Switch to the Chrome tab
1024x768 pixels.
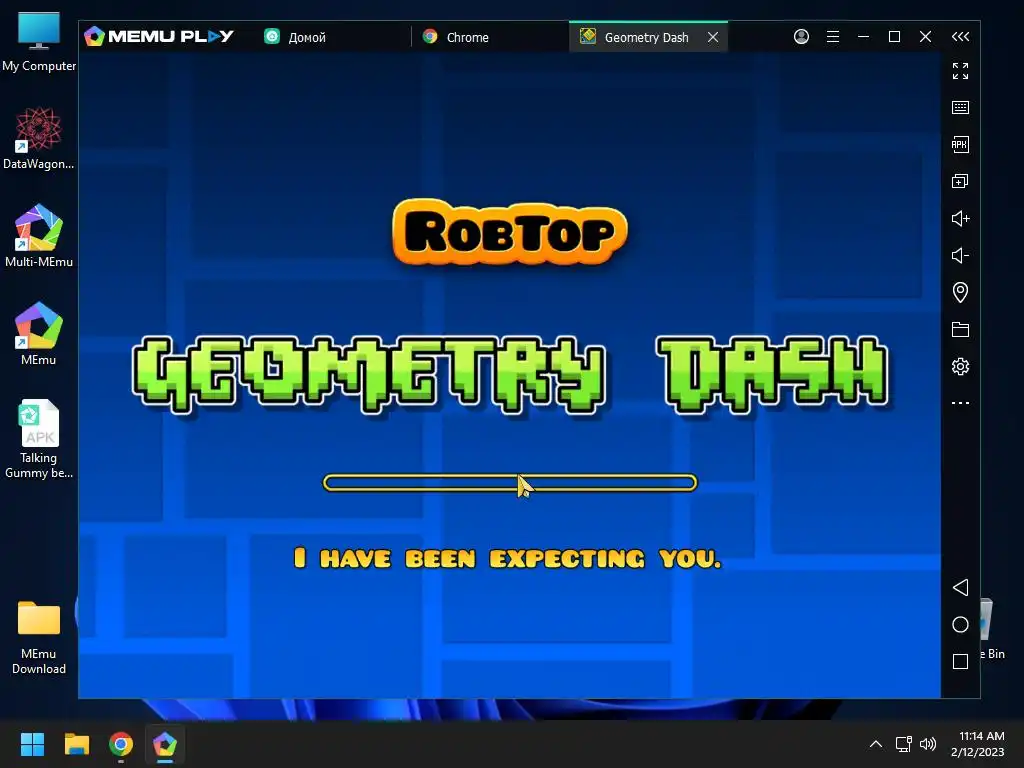490,37
